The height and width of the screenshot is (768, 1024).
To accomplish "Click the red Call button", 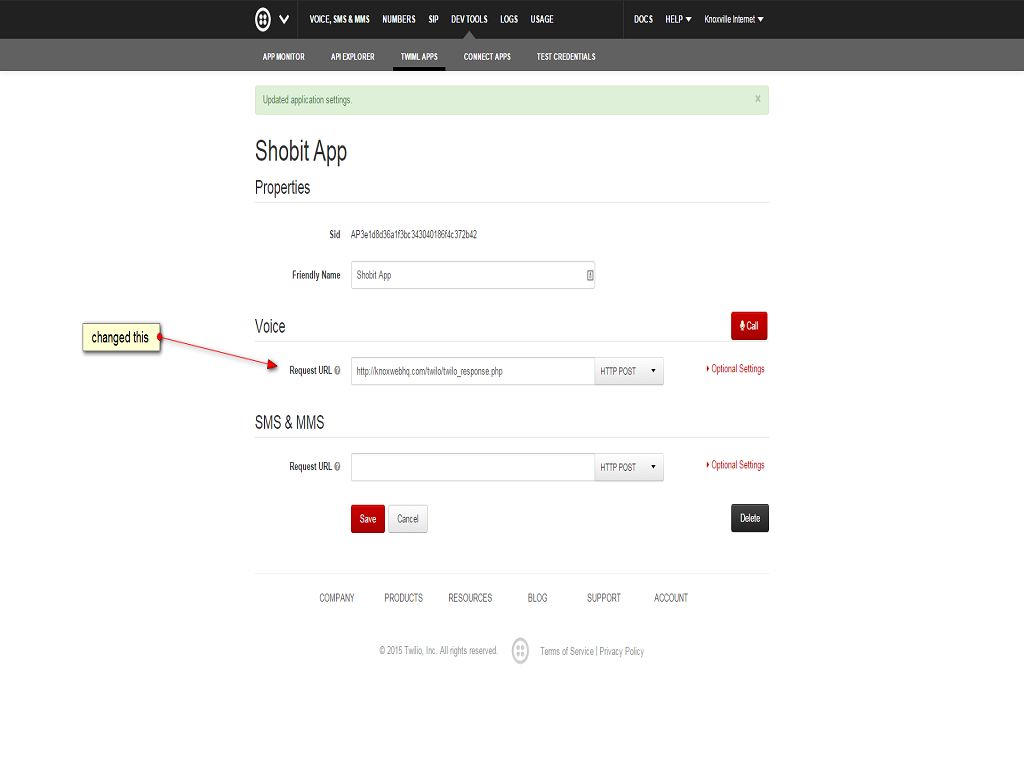I will pyautogui.click(x=748, y=326).
